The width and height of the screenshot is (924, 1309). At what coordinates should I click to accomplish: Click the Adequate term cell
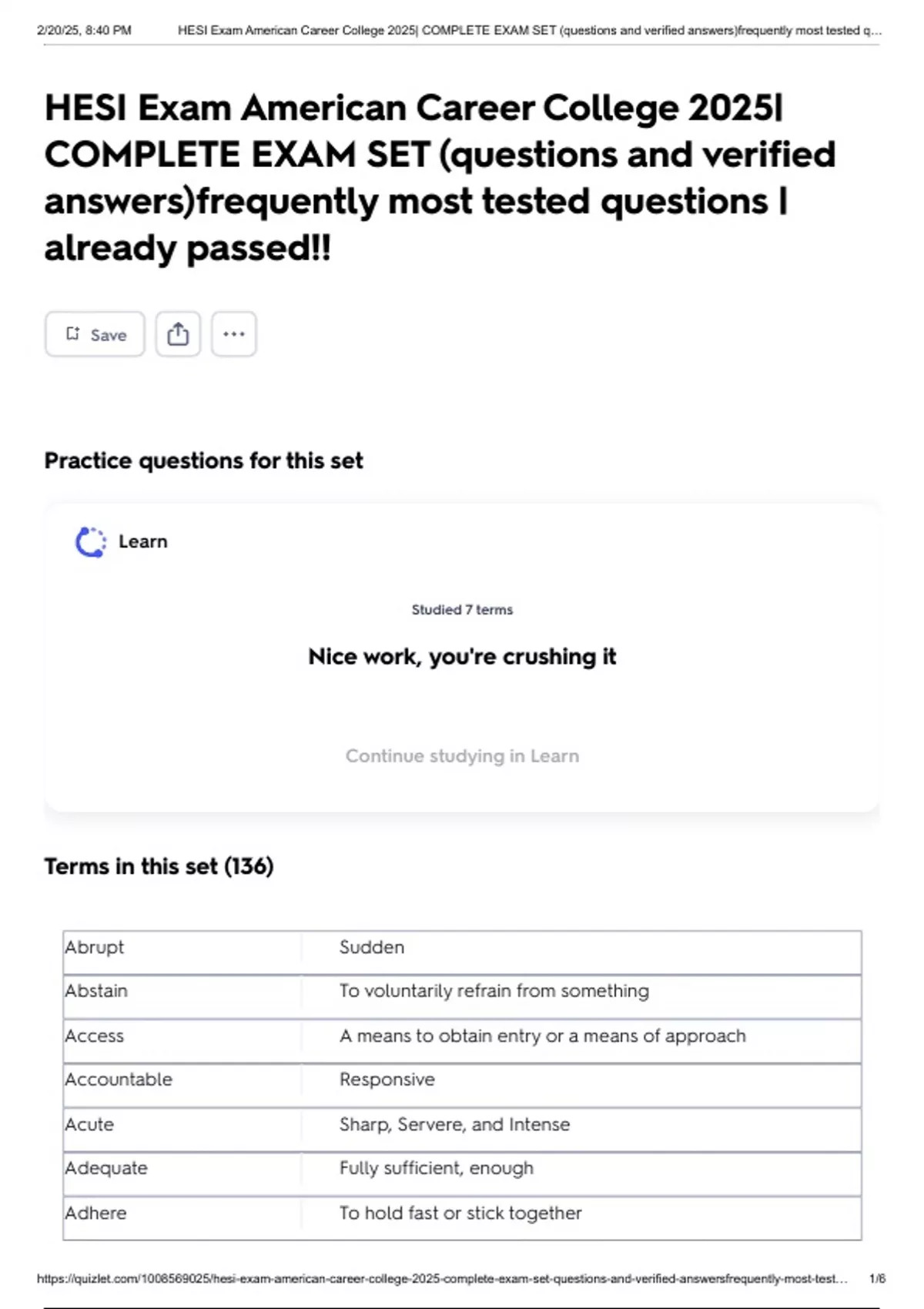(x=106, y=1168)
